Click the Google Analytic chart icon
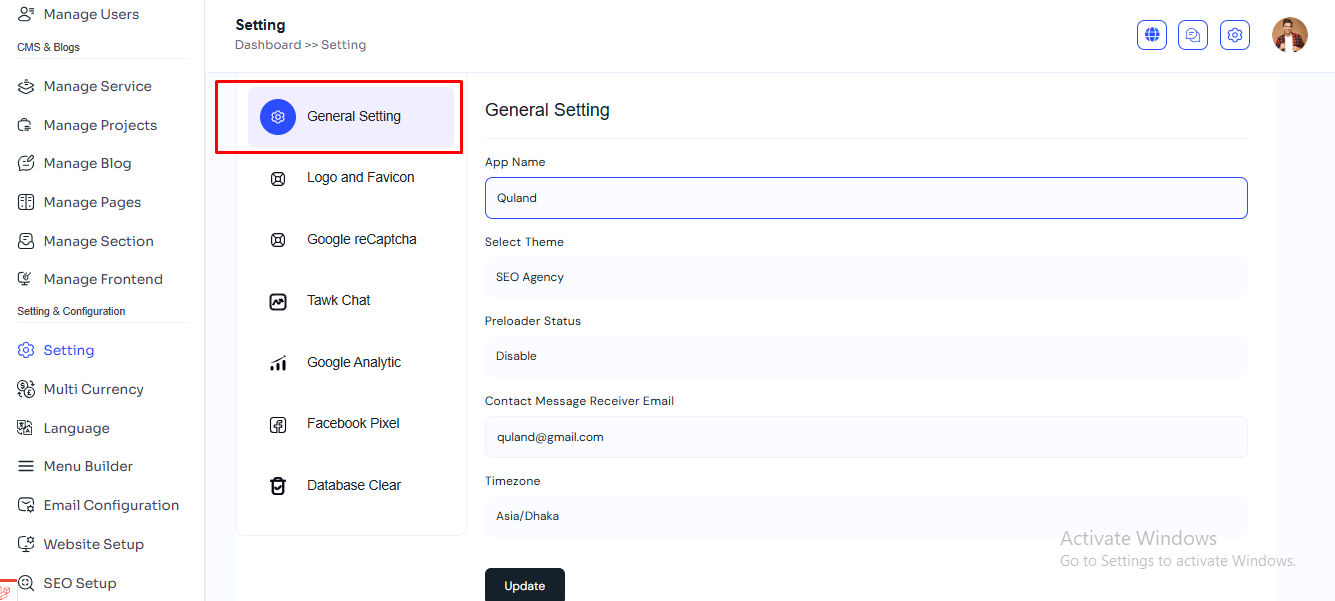 click(x=278, y=363)
